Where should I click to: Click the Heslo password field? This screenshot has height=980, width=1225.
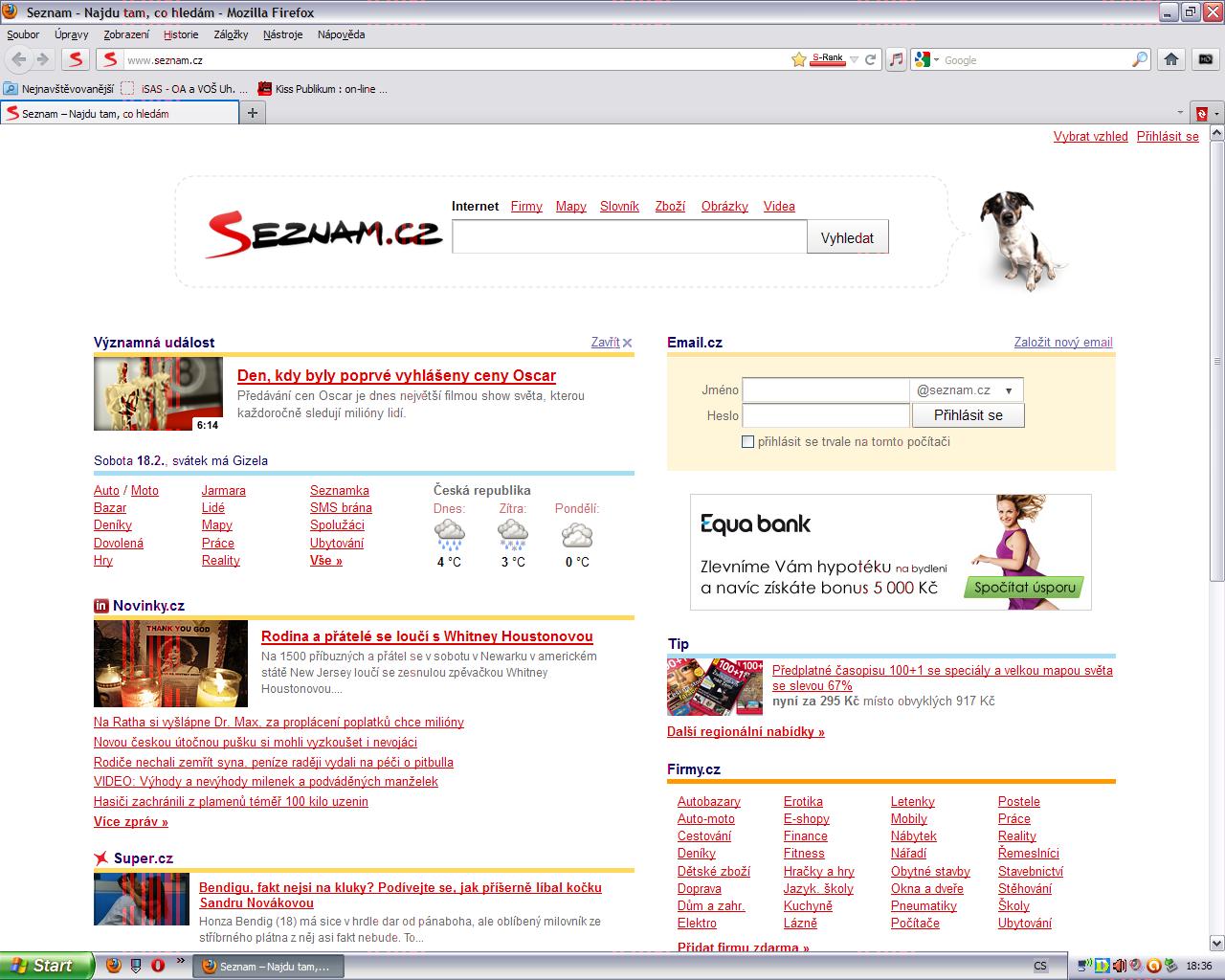pos(826,415)
